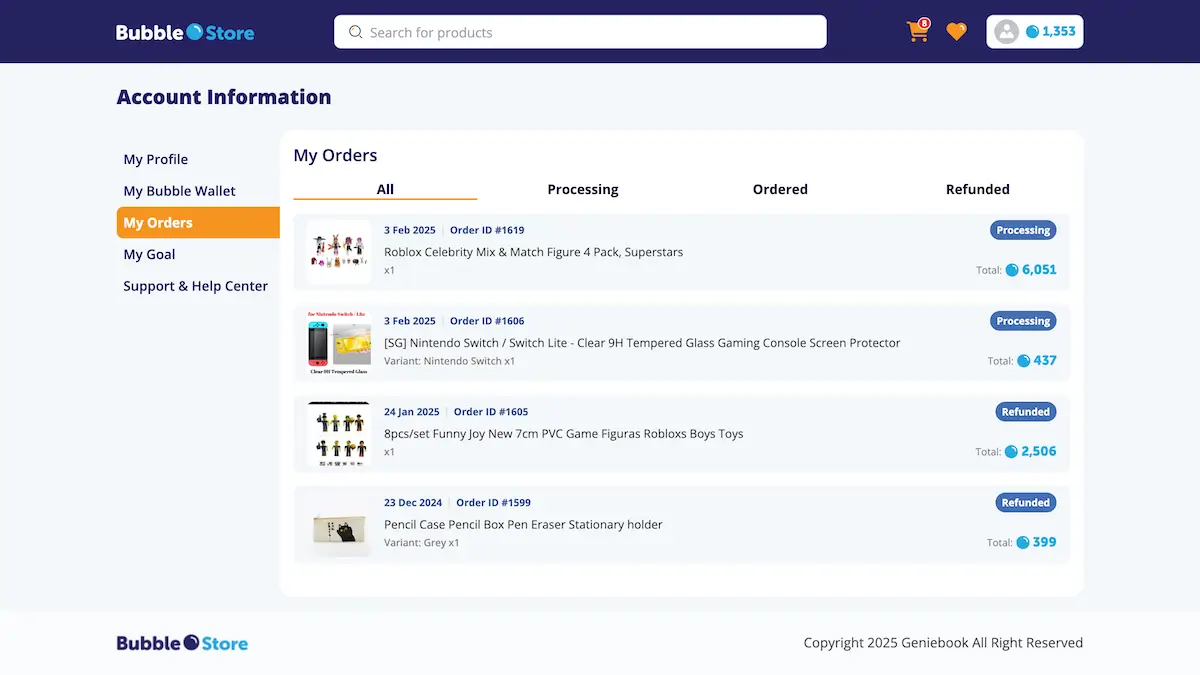Viewport: 1200px width, 675px height.
Task: Select the All orders tab
Action: (385, 189)
